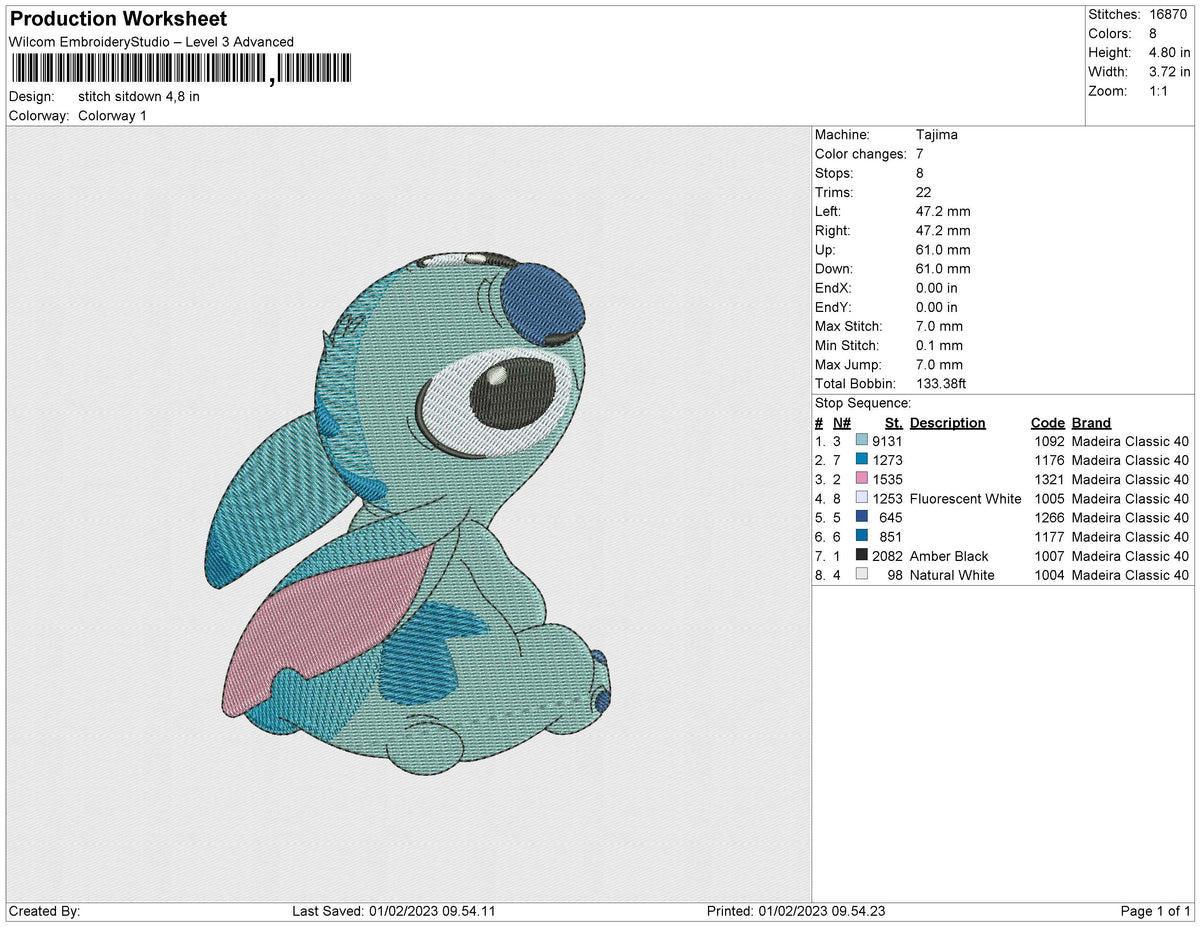Viewport: 1200px width, 927px height.
Task: Select the Natural White swatch
Action: click(860, 575)
